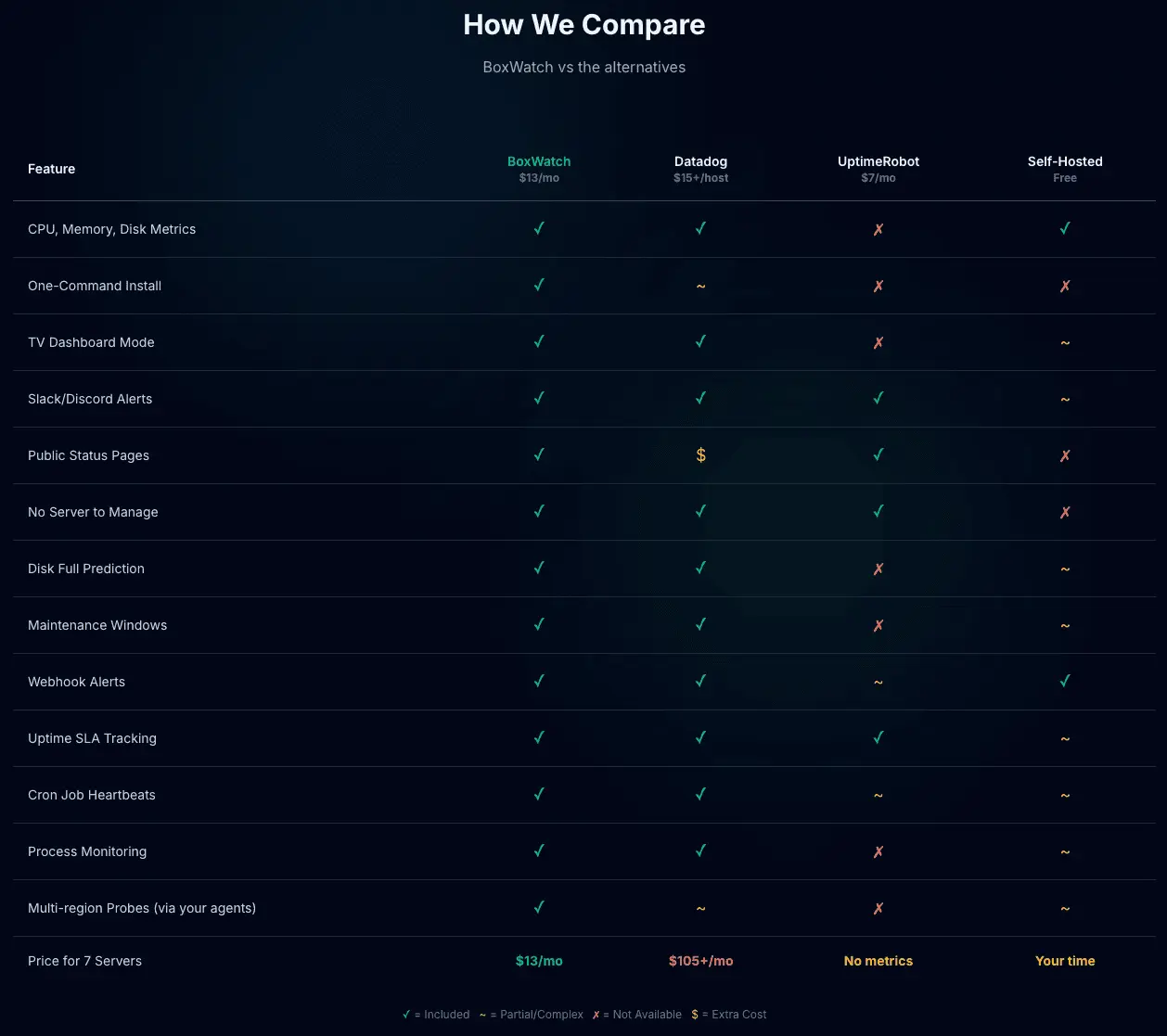Click the BoxWatch "$13/mo" price for 7 servers

pos(539,961)
